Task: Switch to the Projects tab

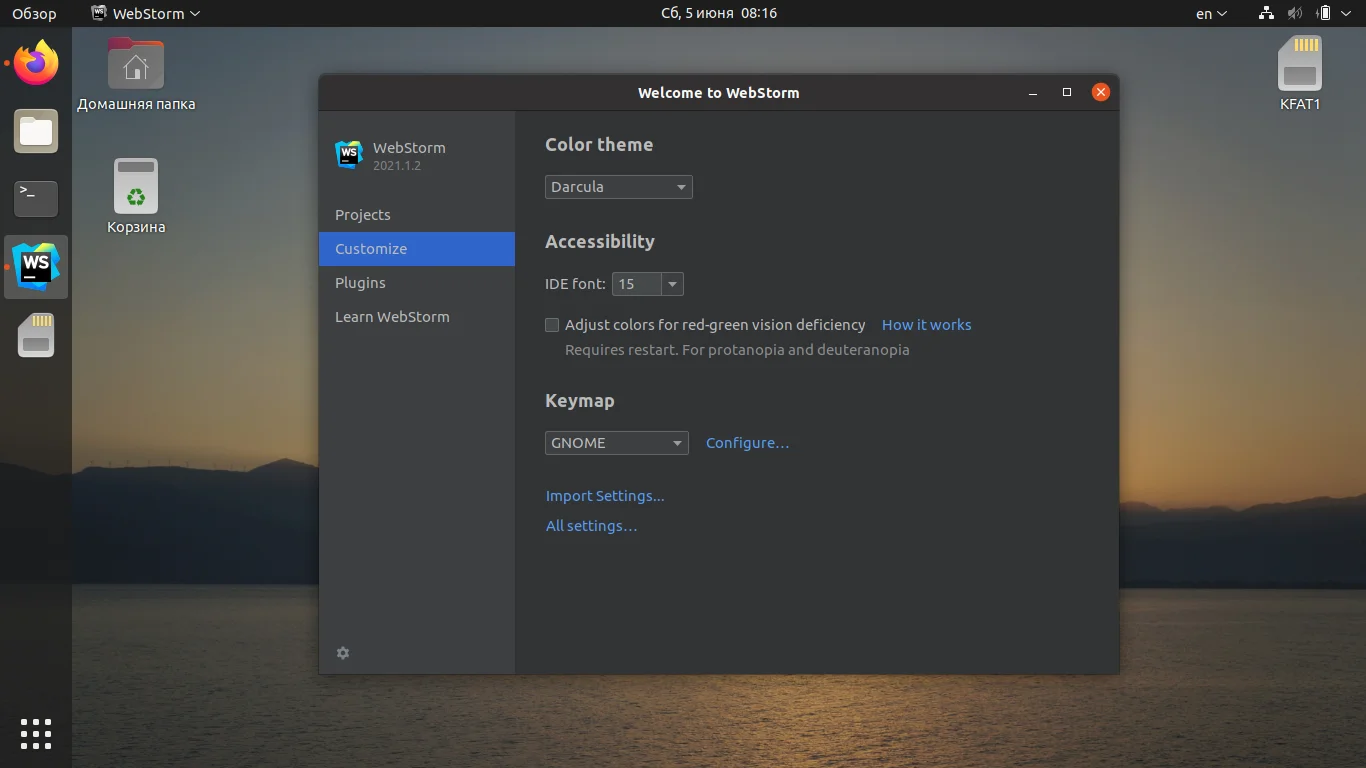Action: pos(417,215)
